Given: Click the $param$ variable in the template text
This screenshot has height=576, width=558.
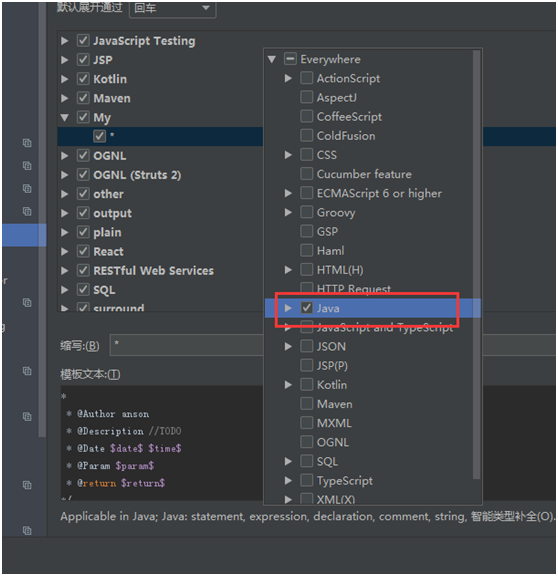Looking at the screenshot, I should pos(135,466).
